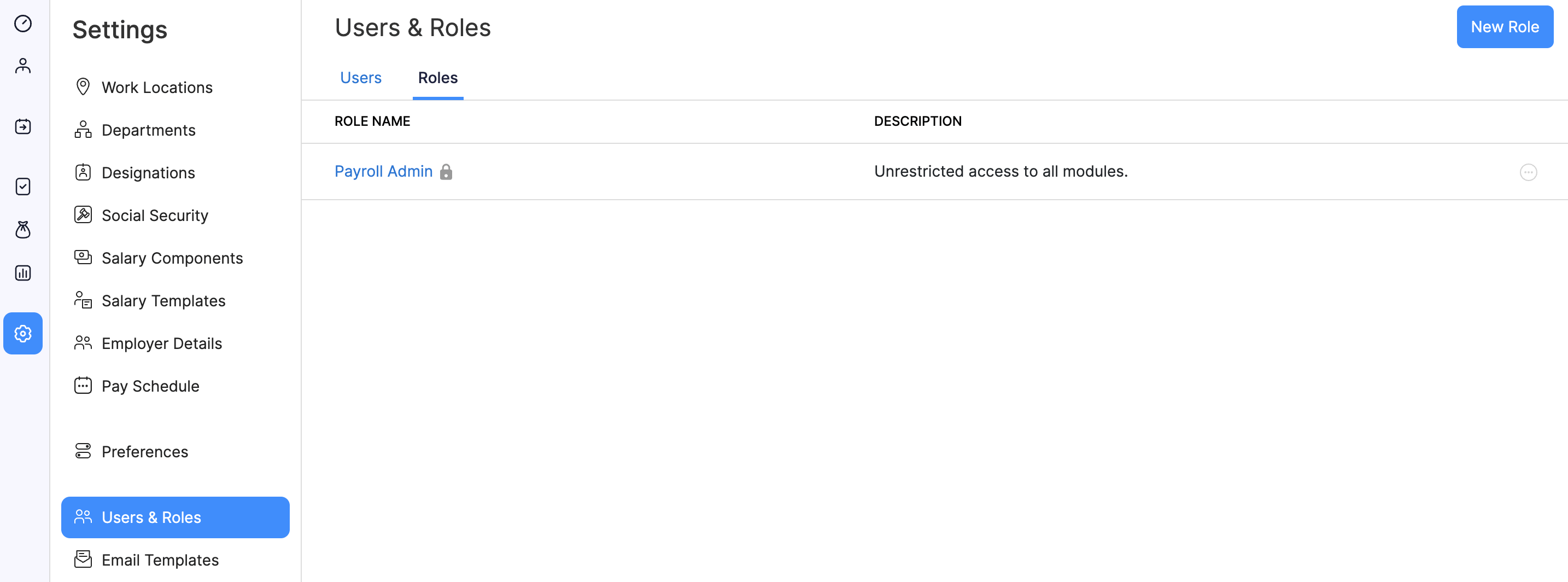Click the calendar arrow icon in left rail
1568x582 pixels.
tap(22, 126)
